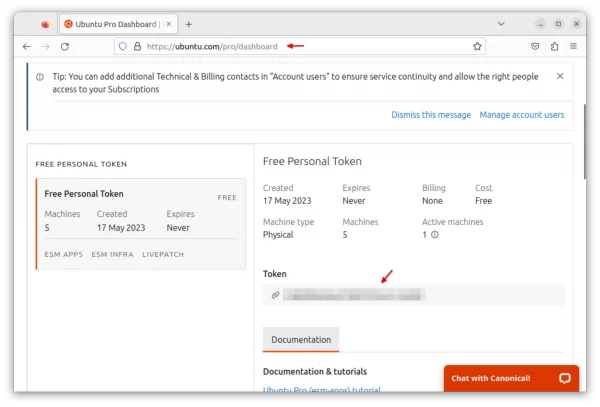Close the tip banner with the X
This screenshot has width=600, height=407.
click(x=560, y=76)
